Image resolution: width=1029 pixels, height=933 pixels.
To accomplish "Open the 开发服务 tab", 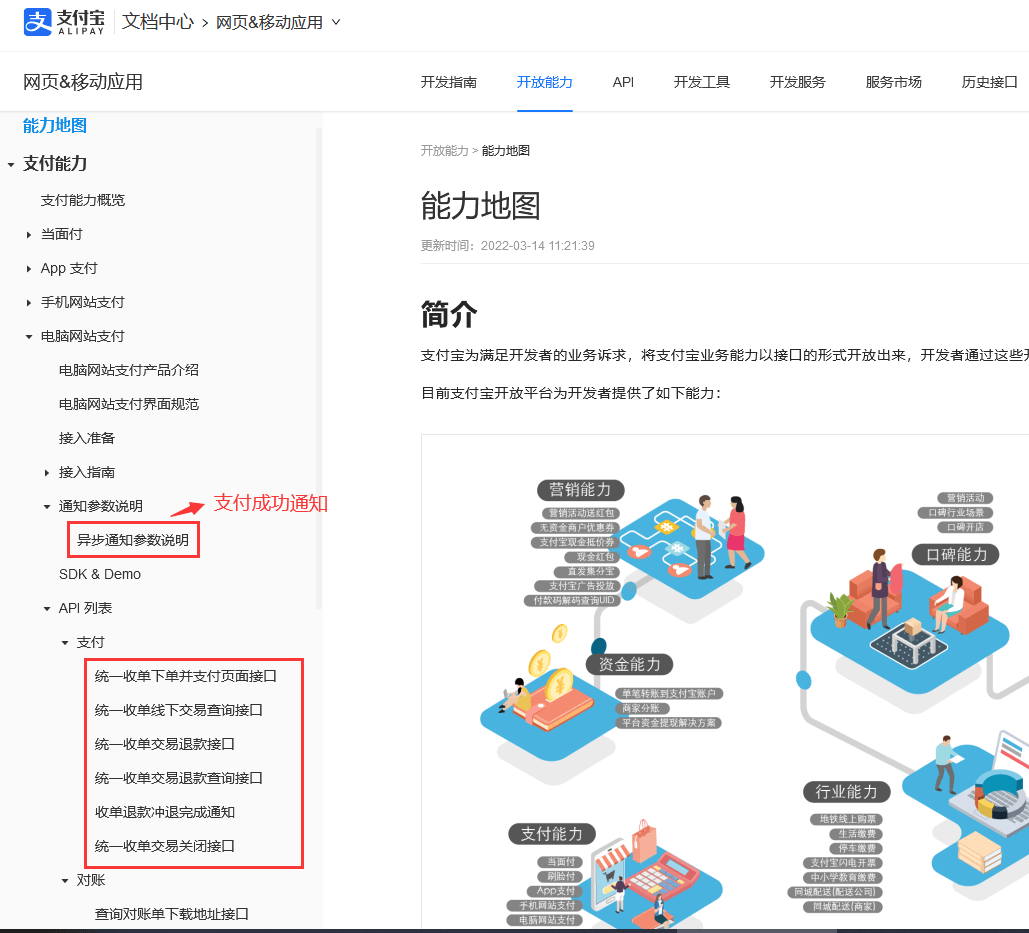I will click(x=797, y=82).
